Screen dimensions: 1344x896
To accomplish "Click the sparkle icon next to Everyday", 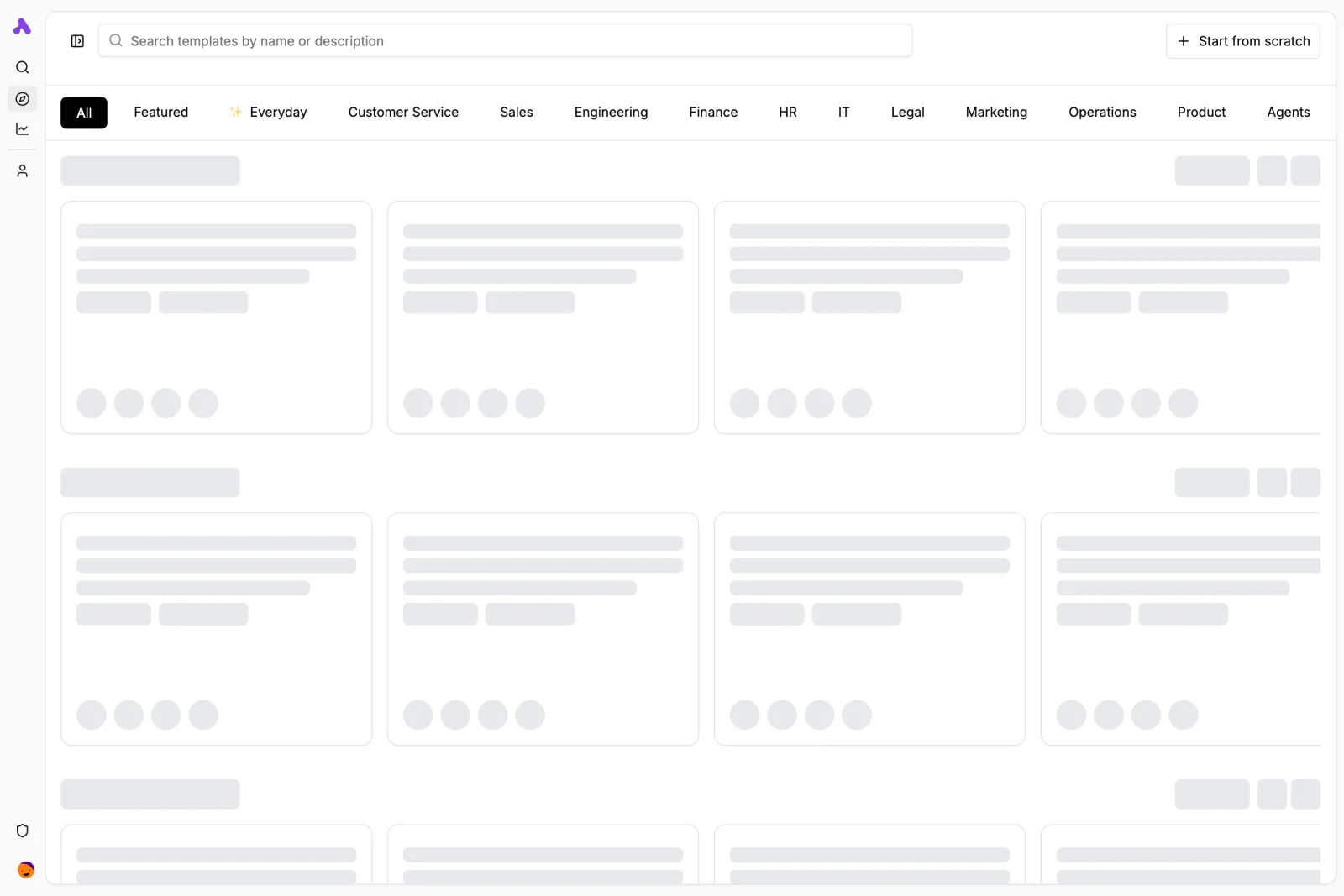I will 236,112.
